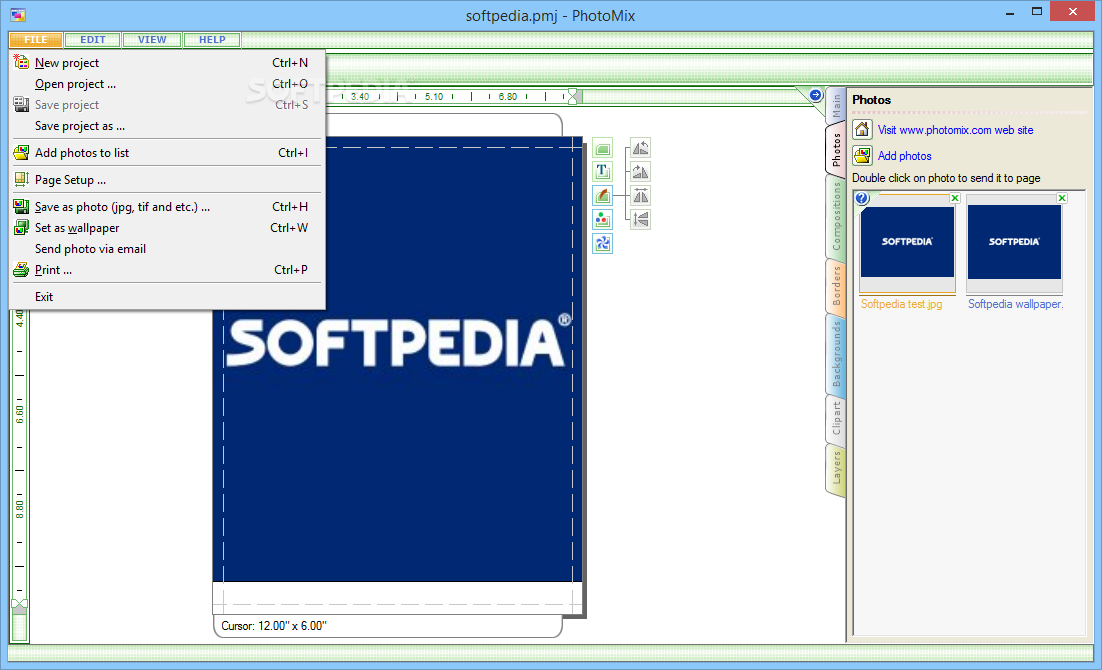Switch to the Main side tab
Viewport: 1102px width, 670px height.
click(836, 105)
